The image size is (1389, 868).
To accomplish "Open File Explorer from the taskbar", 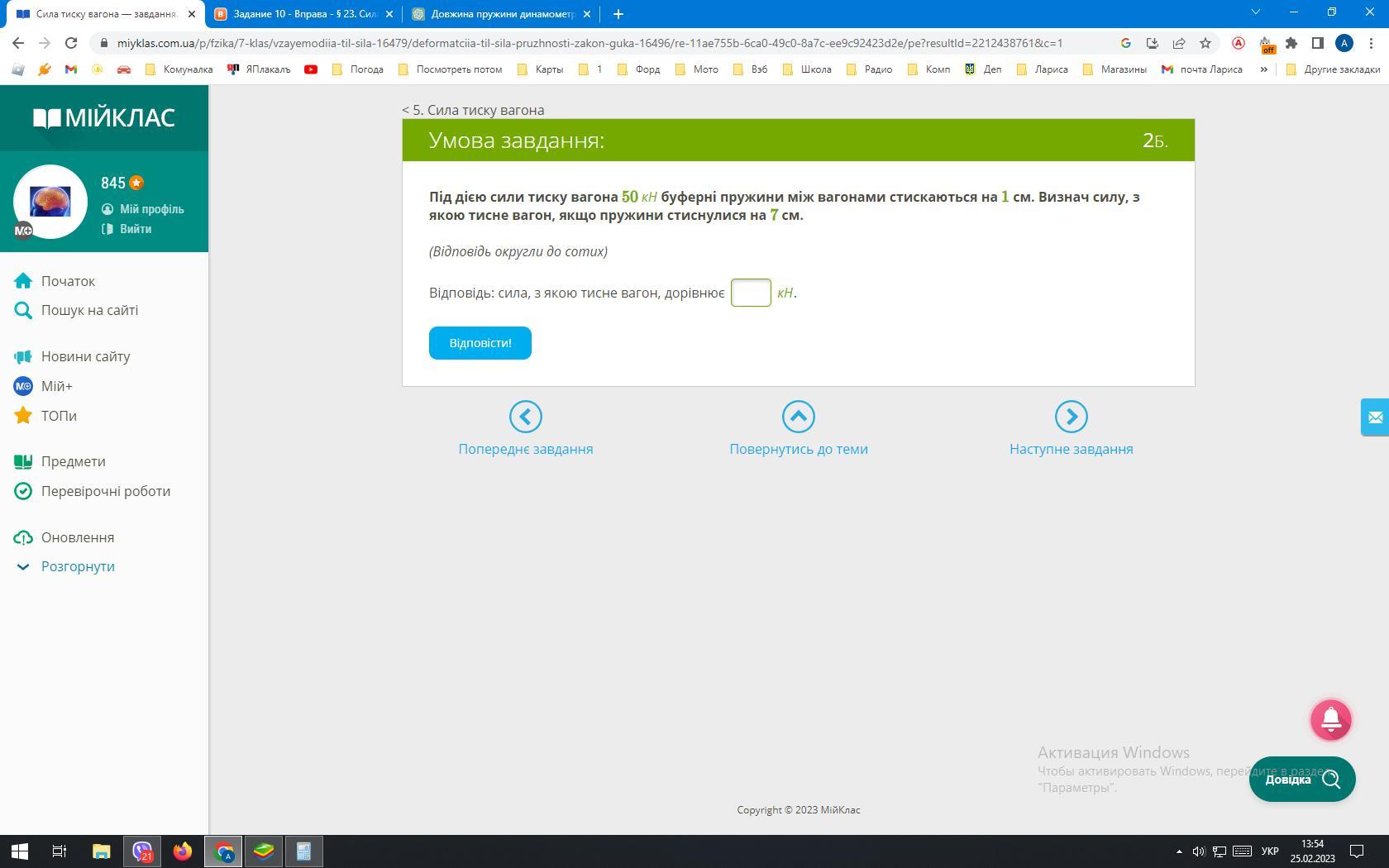I will coord(102,851).
